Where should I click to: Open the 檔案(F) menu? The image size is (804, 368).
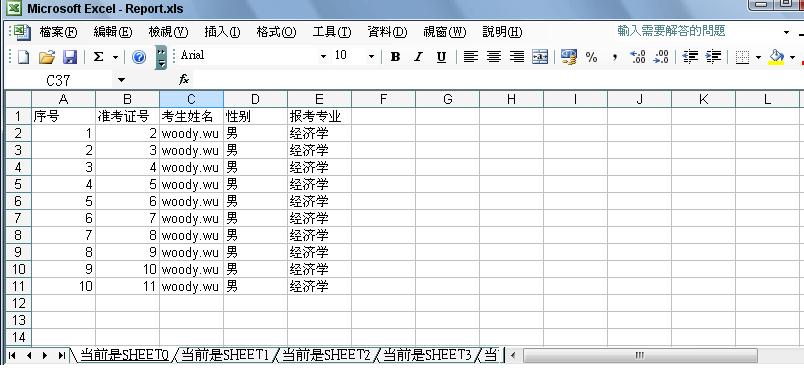(x=58, y=32)
